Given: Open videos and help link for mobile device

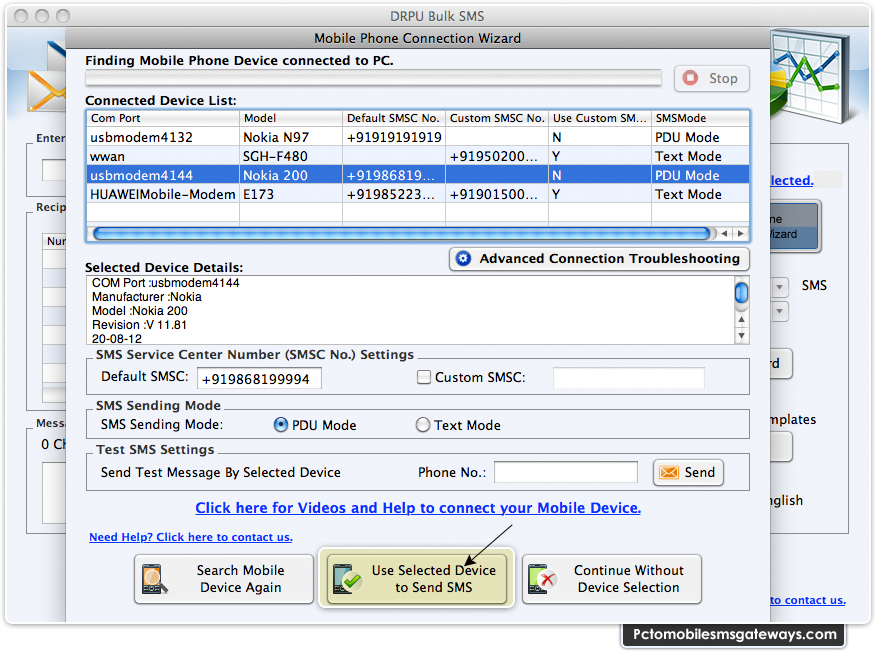Looking at the screenshot, I should click(418, 508).
